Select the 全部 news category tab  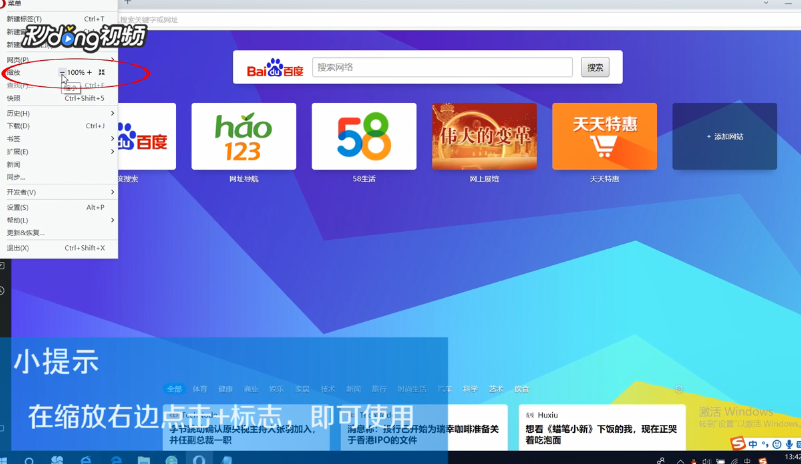click(174, 389)
